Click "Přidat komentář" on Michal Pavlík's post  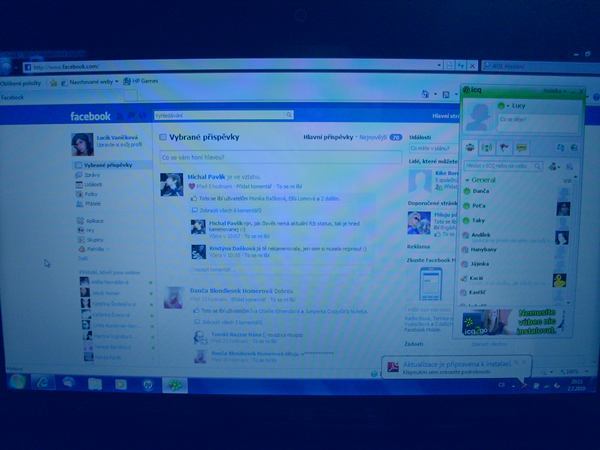pos(254,186)
